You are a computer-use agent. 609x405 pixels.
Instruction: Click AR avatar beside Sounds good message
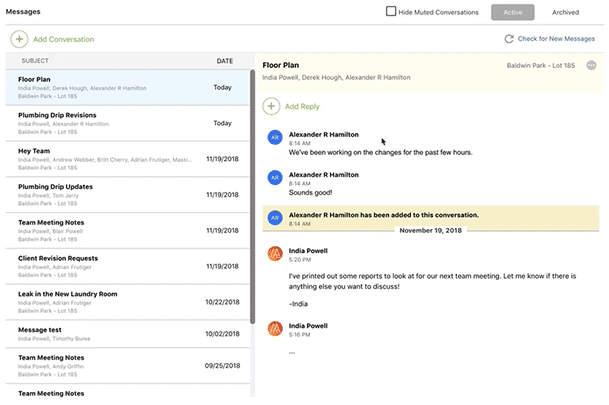(x=274, y=178)
